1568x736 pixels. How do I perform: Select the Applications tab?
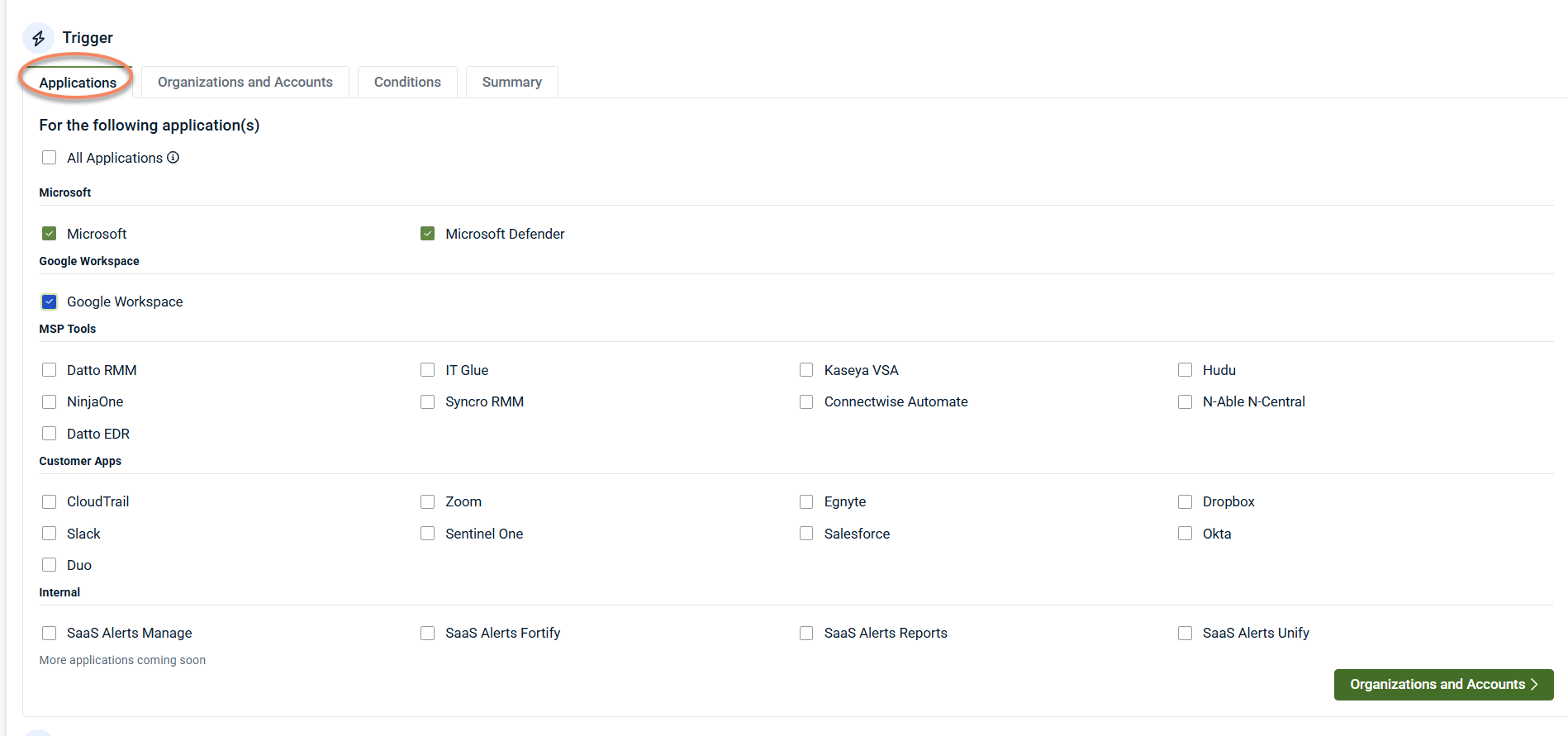coord(78,83)
